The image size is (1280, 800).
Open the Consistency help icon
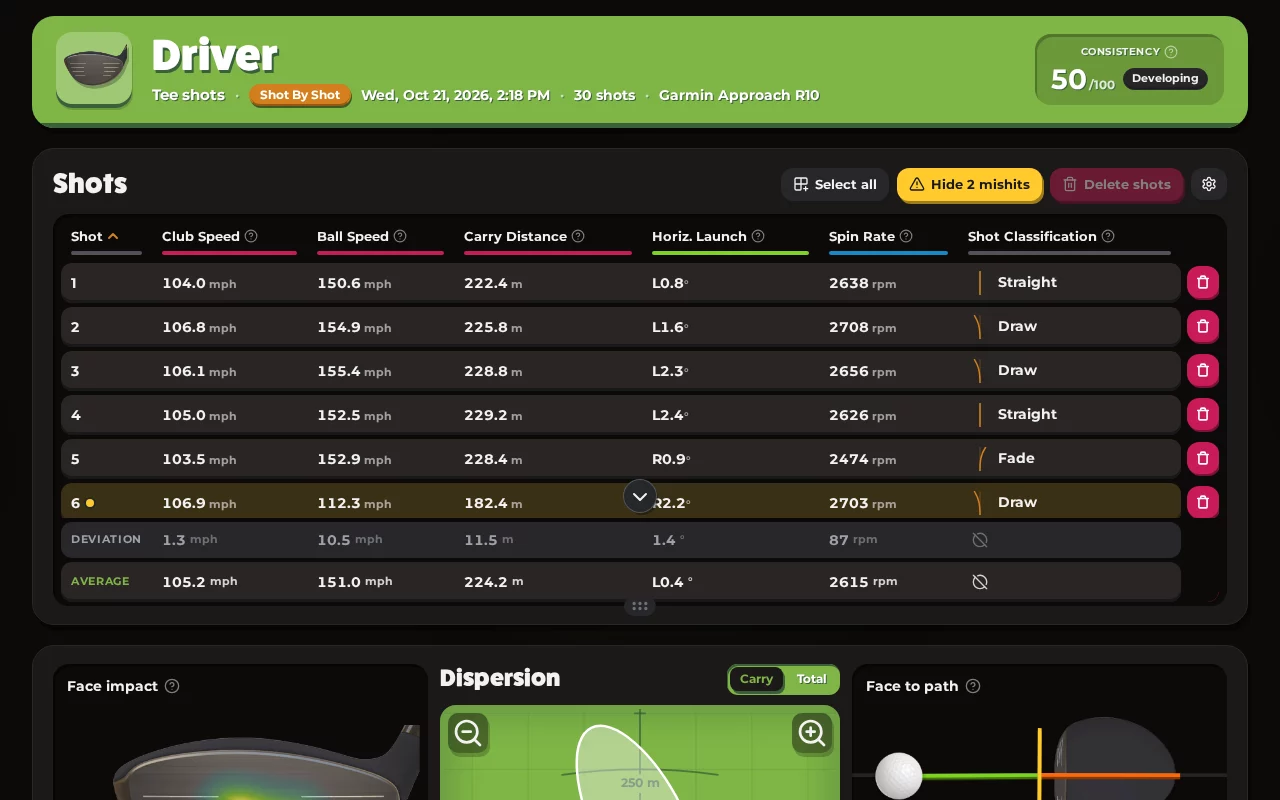pyautogui.click(x=1171, y=52)
